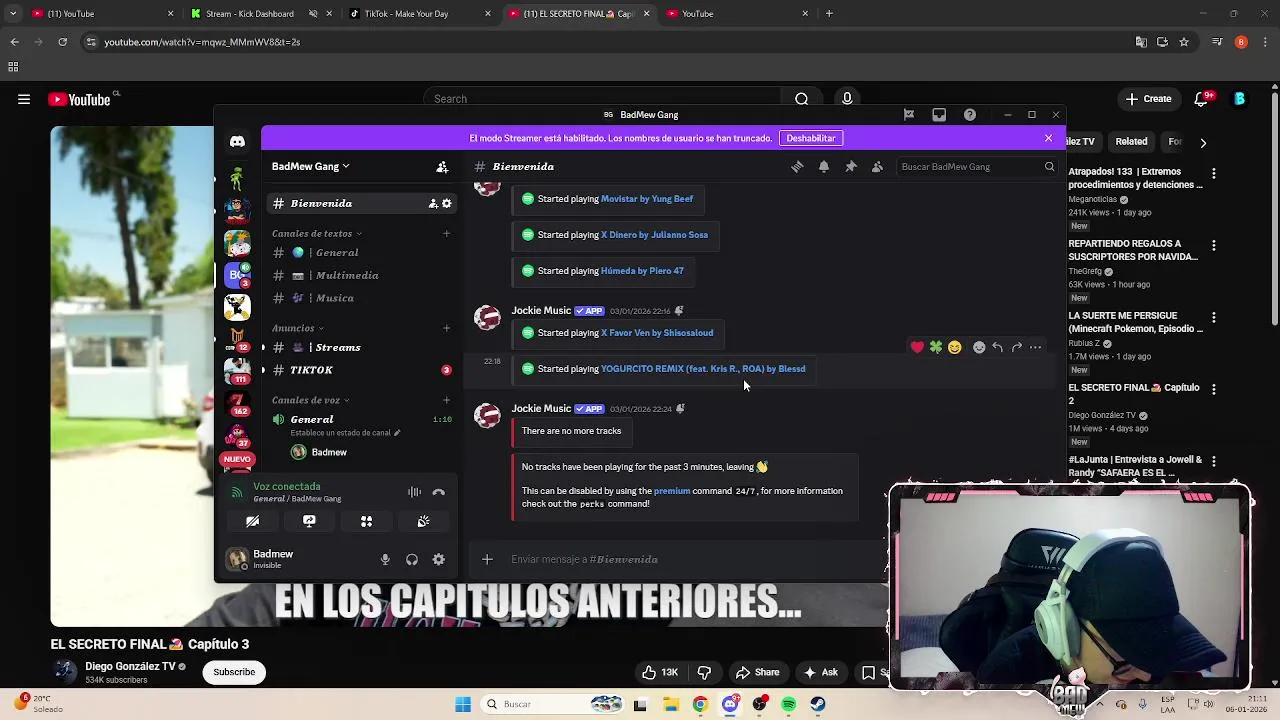Viewport: 1280px width, 720px height.
Task: Open Bienvenida channel settings gear
Action: click(447, 204)
